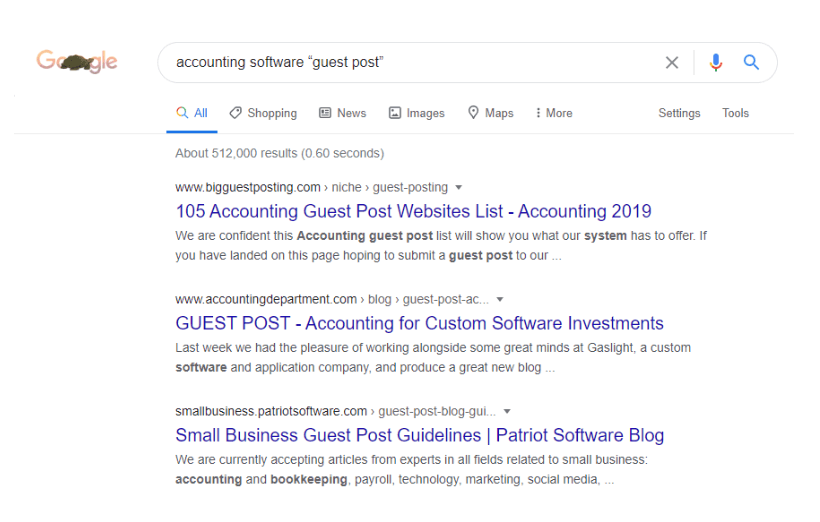Viewport: 820px width, 522px height.
Task: Clear the search query with X
Action: click(671, 63)
